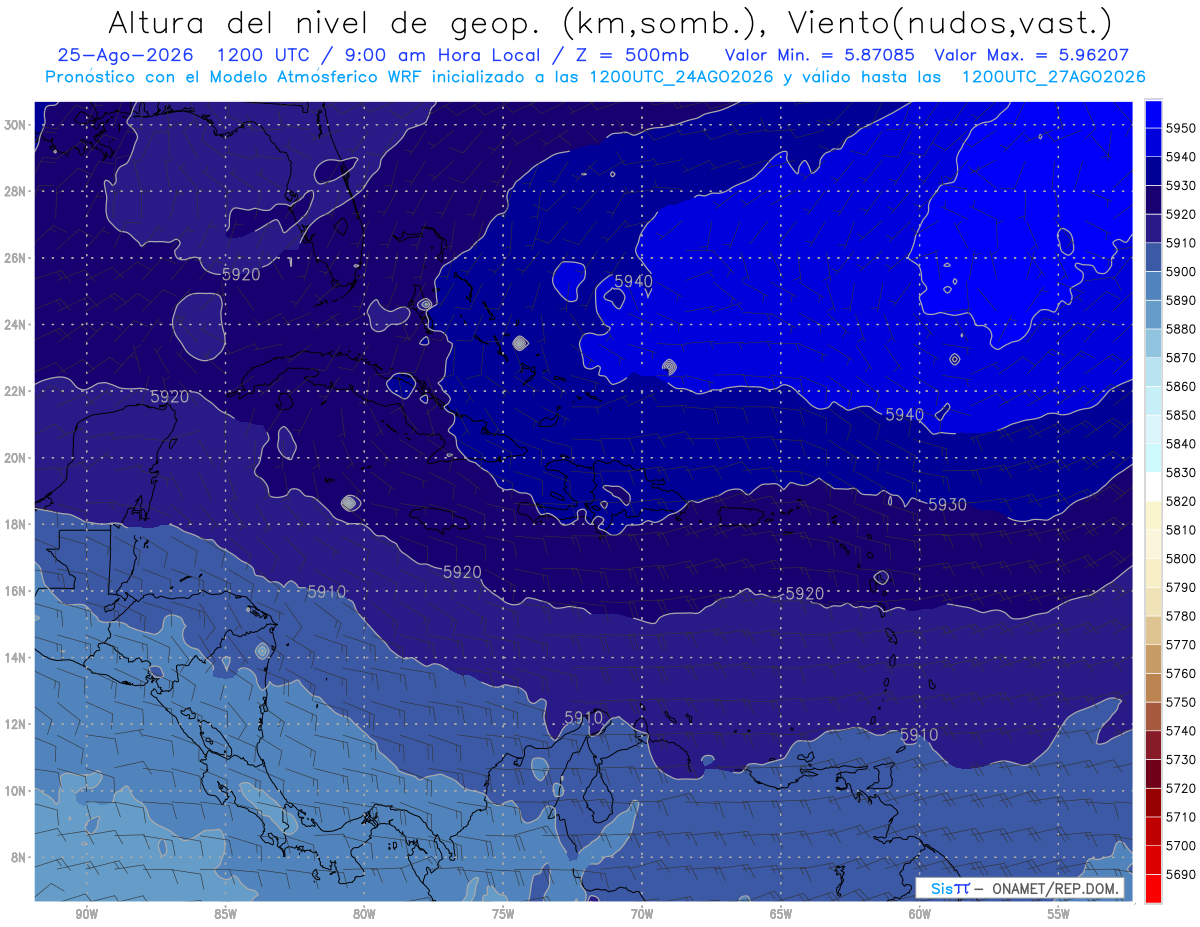Pick the bright red bottom legend swatch below 5690
Screen dimensions: 1200x927
pyautogui.click(x=1152, y=888)
